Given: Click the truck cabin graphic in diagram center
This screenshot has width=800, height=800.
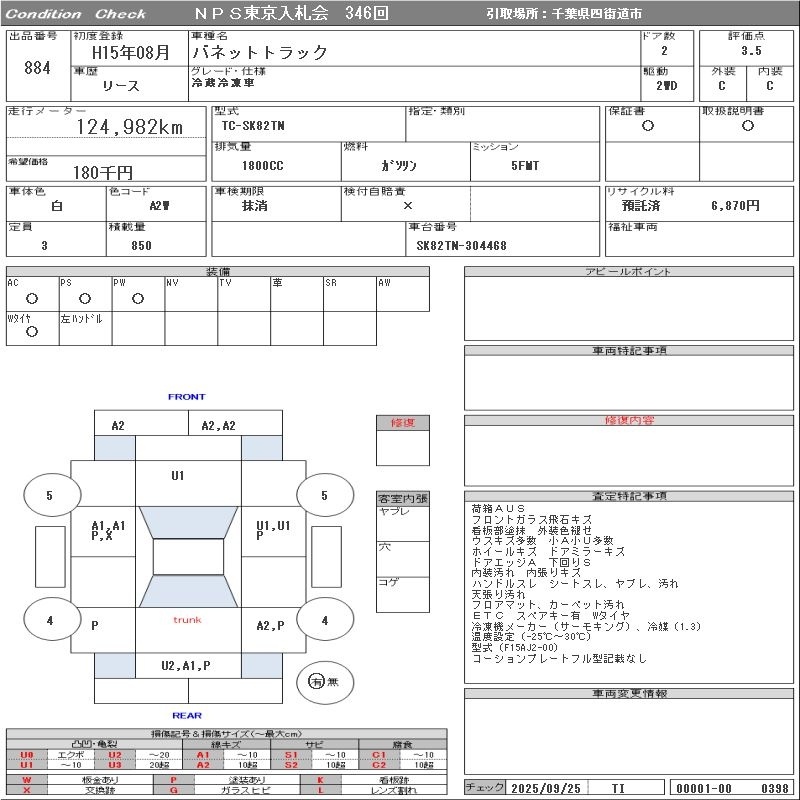Looking at the screenshot, I should (187, 557).
